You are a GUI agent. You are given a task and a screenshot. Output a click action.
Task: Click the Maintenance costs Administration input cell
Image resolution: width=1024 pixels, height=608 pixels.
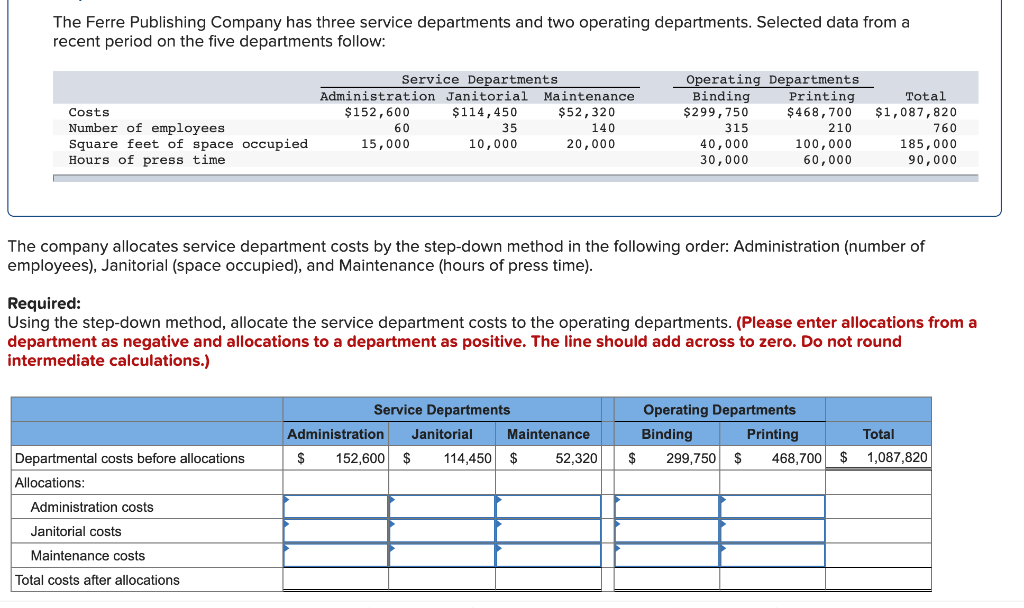click(x=335, y=556)
